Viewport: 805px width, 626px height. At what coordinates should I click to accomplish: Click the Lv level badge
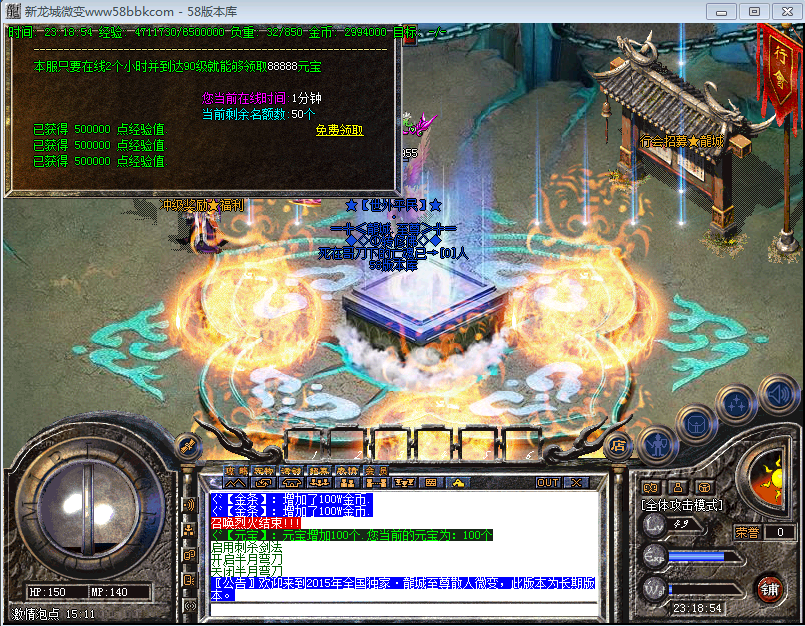655,525
